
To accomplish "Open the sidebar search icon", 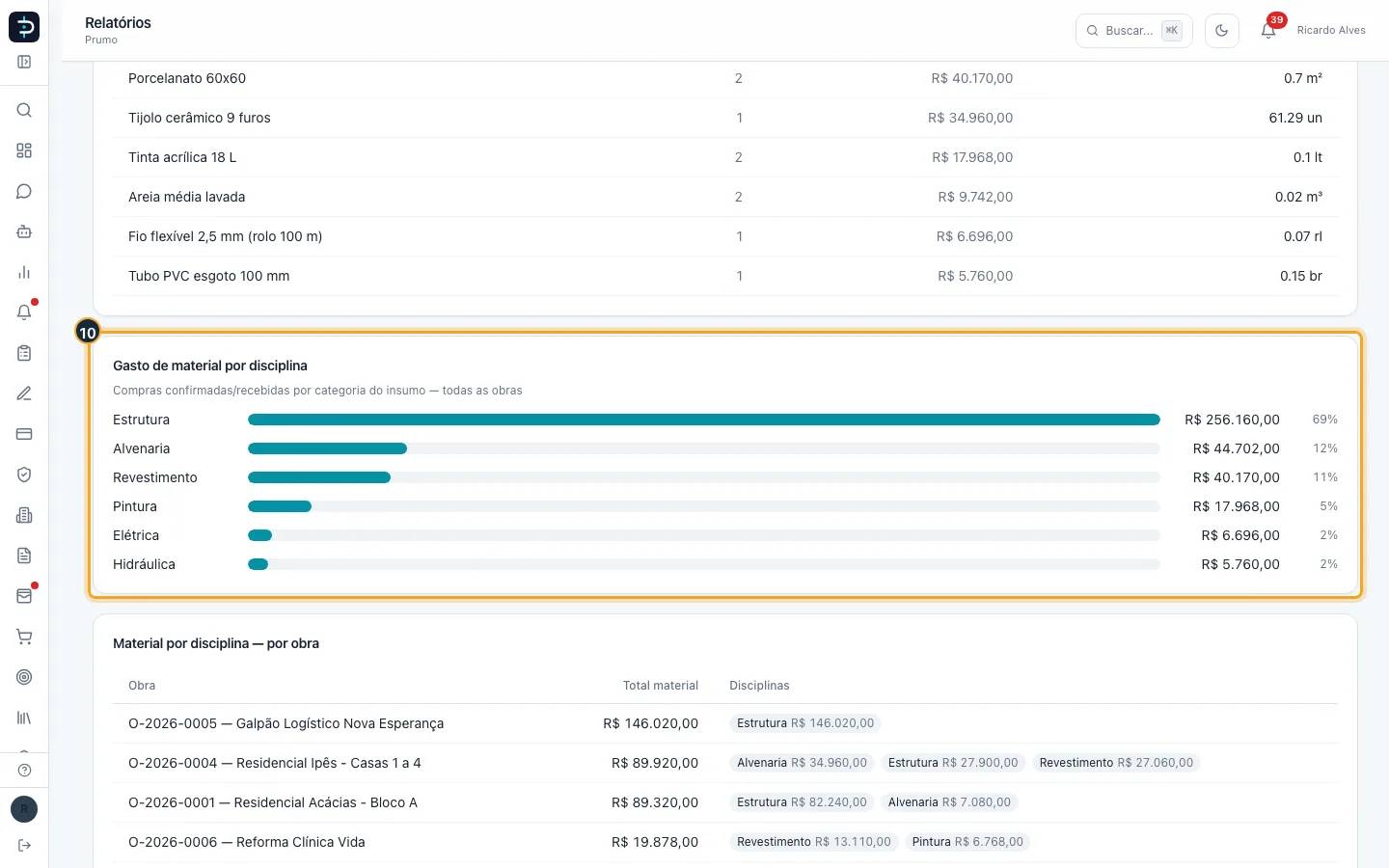I will tap(24, 110).
